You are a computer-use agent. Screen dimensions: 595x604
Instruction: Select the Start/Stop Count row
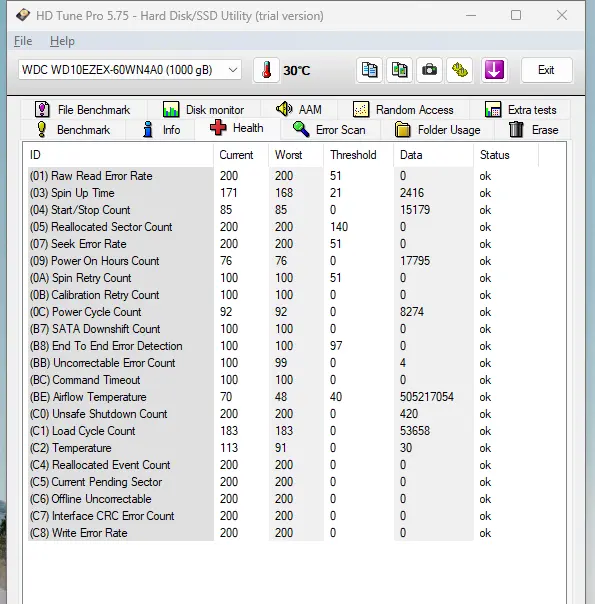pos(283,210)
